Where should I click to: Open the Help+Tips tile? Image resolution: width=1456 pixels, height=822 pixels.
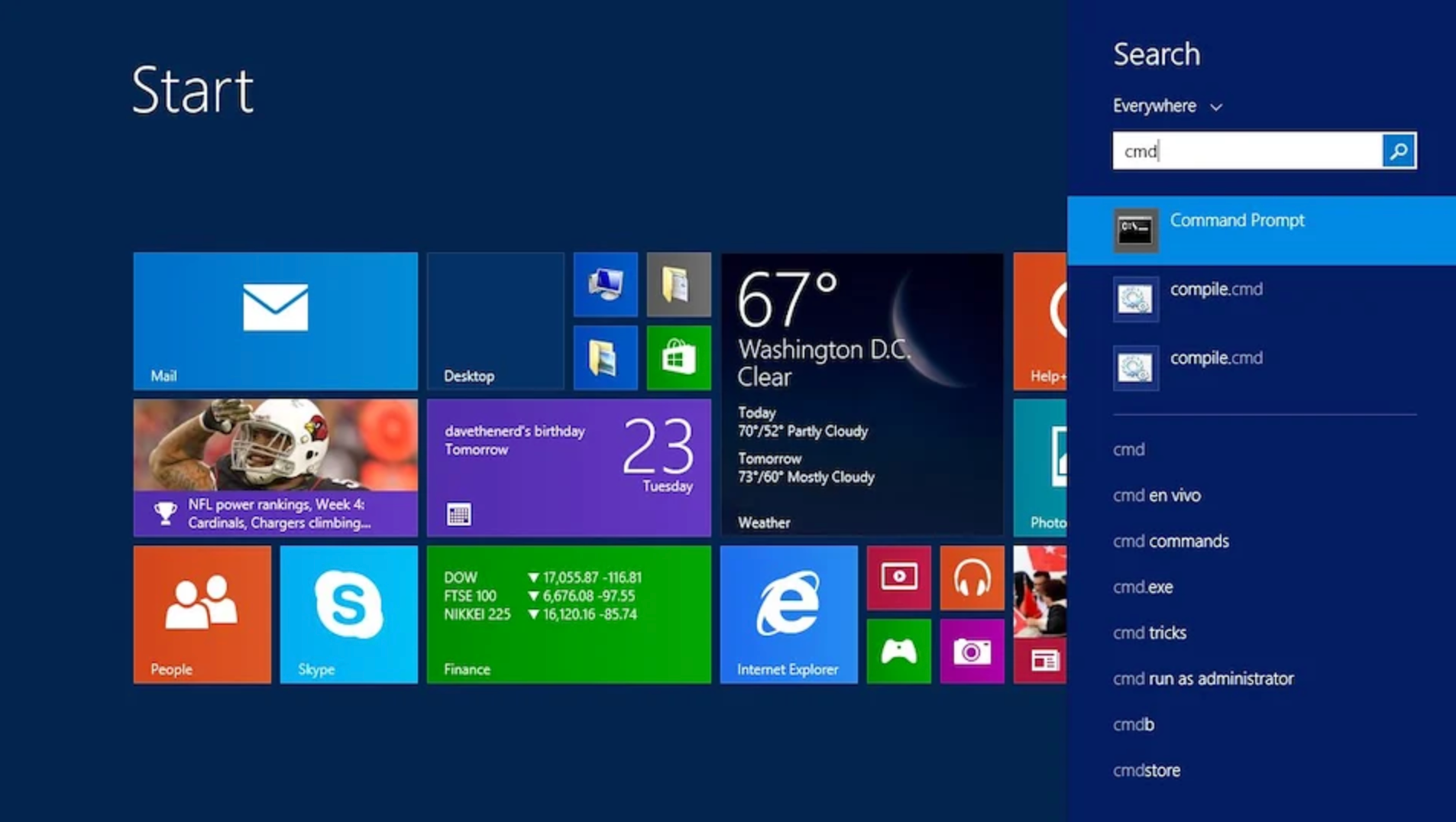tap(1040, 321)
